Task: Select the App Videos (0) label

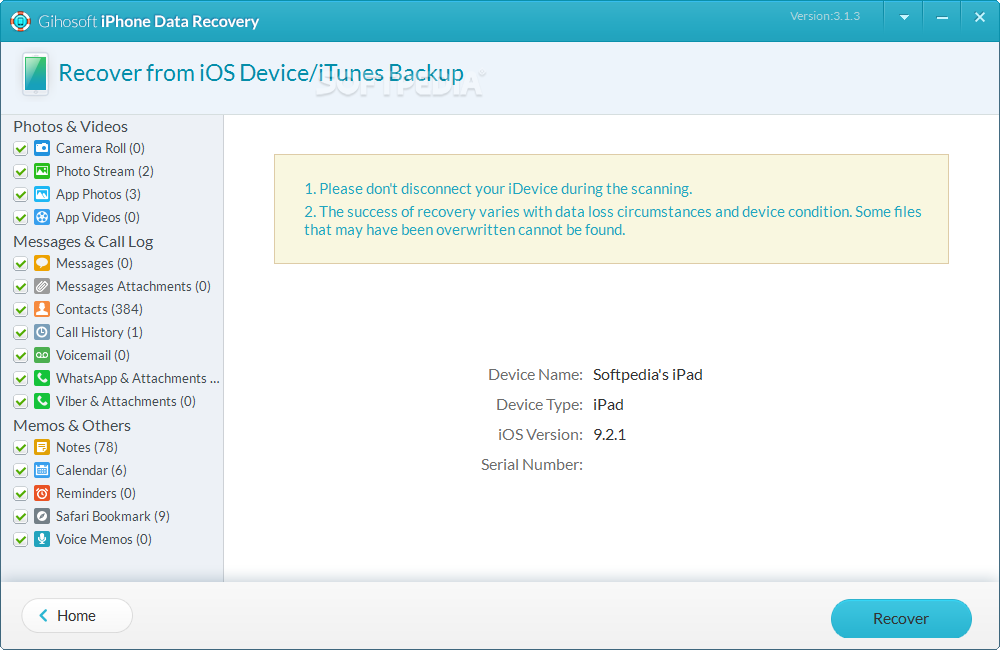Action: pos(98,217)
